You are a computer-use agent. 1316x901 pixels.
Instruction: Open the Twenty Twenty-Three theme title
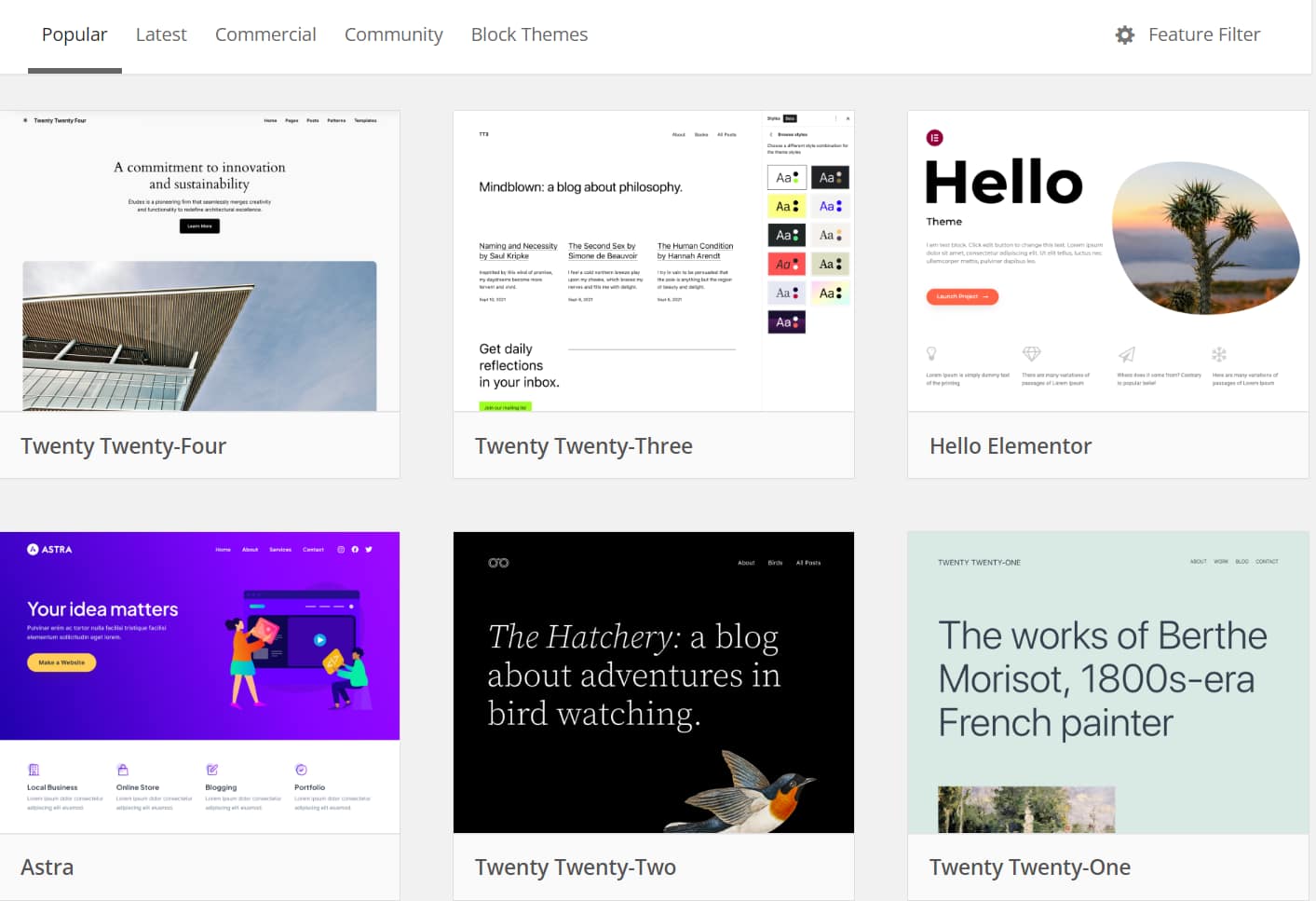click(x=583, y=446)
